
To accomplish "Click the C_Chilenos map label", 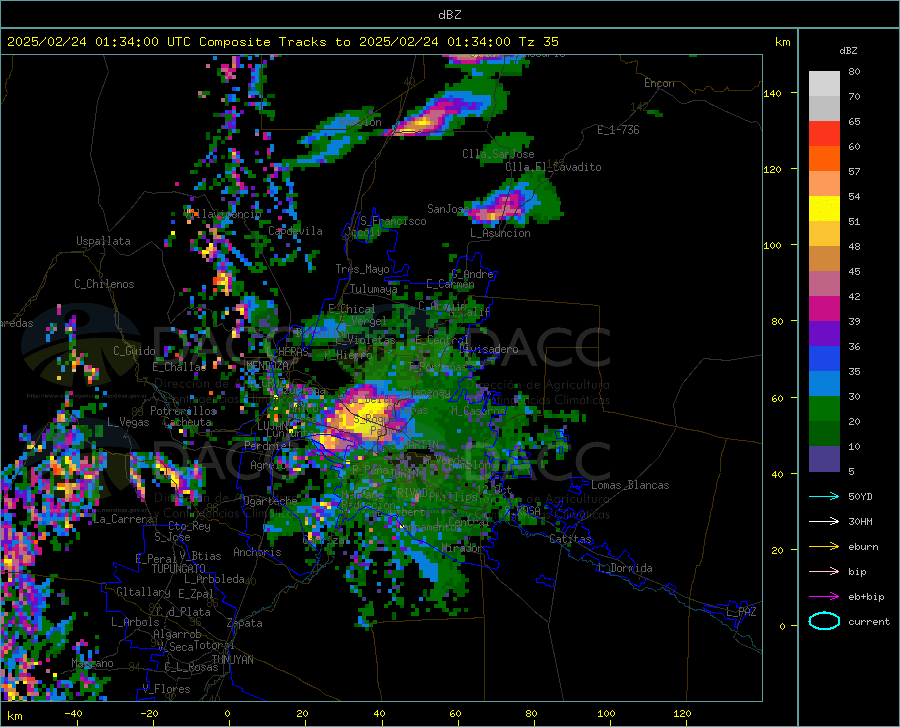I will point(104,284).
